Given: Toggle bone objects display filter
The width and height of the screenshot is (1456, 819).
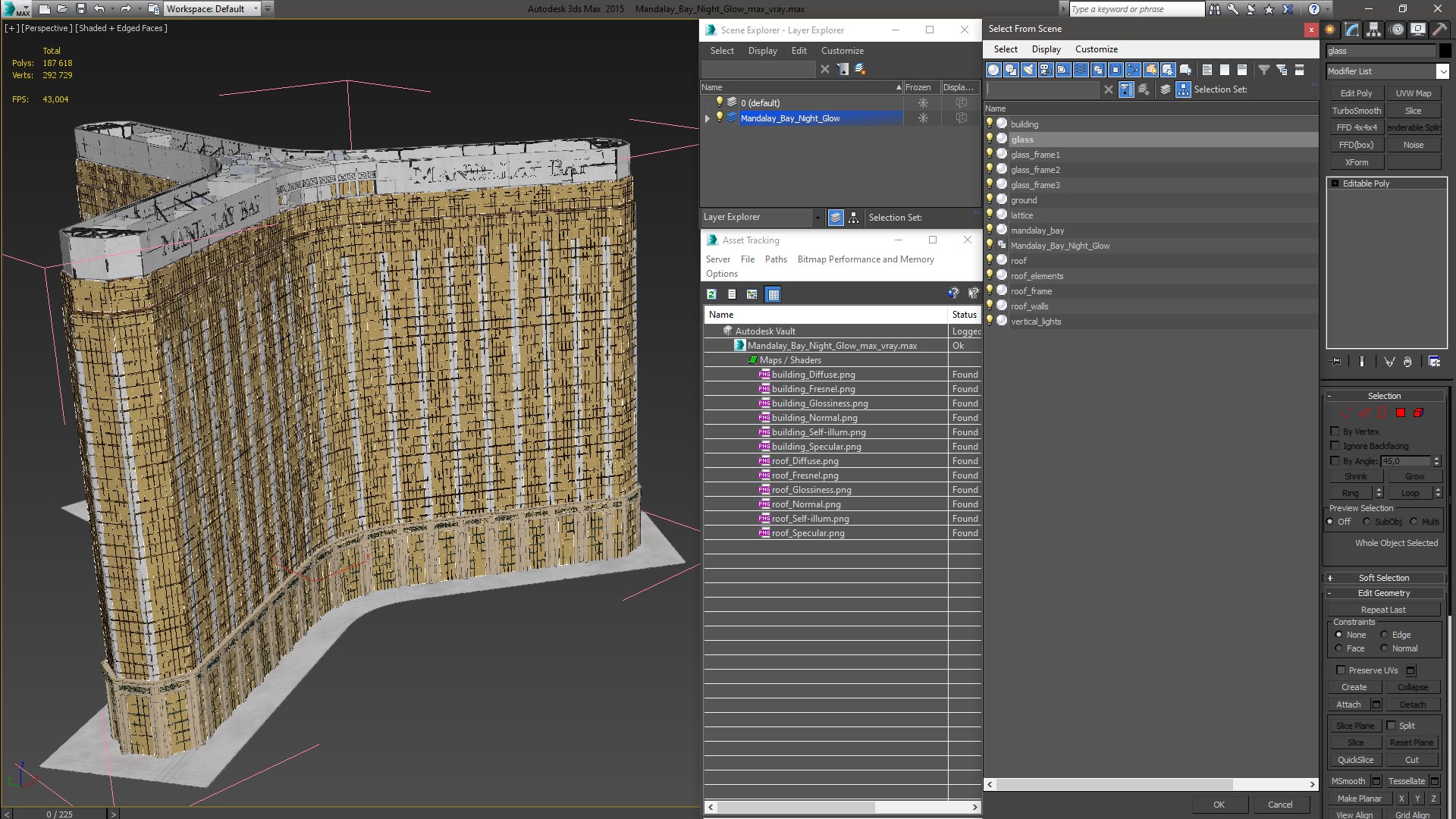Looking at the screenshot, I should pos(1133,70).
